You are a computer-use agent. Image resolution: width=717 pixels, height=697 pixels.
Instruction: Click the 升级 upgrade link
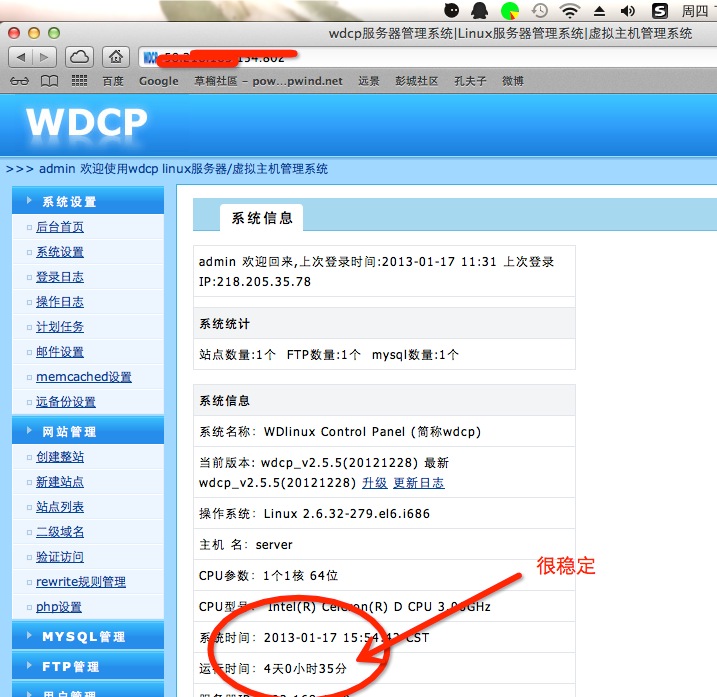coord(374,483)
